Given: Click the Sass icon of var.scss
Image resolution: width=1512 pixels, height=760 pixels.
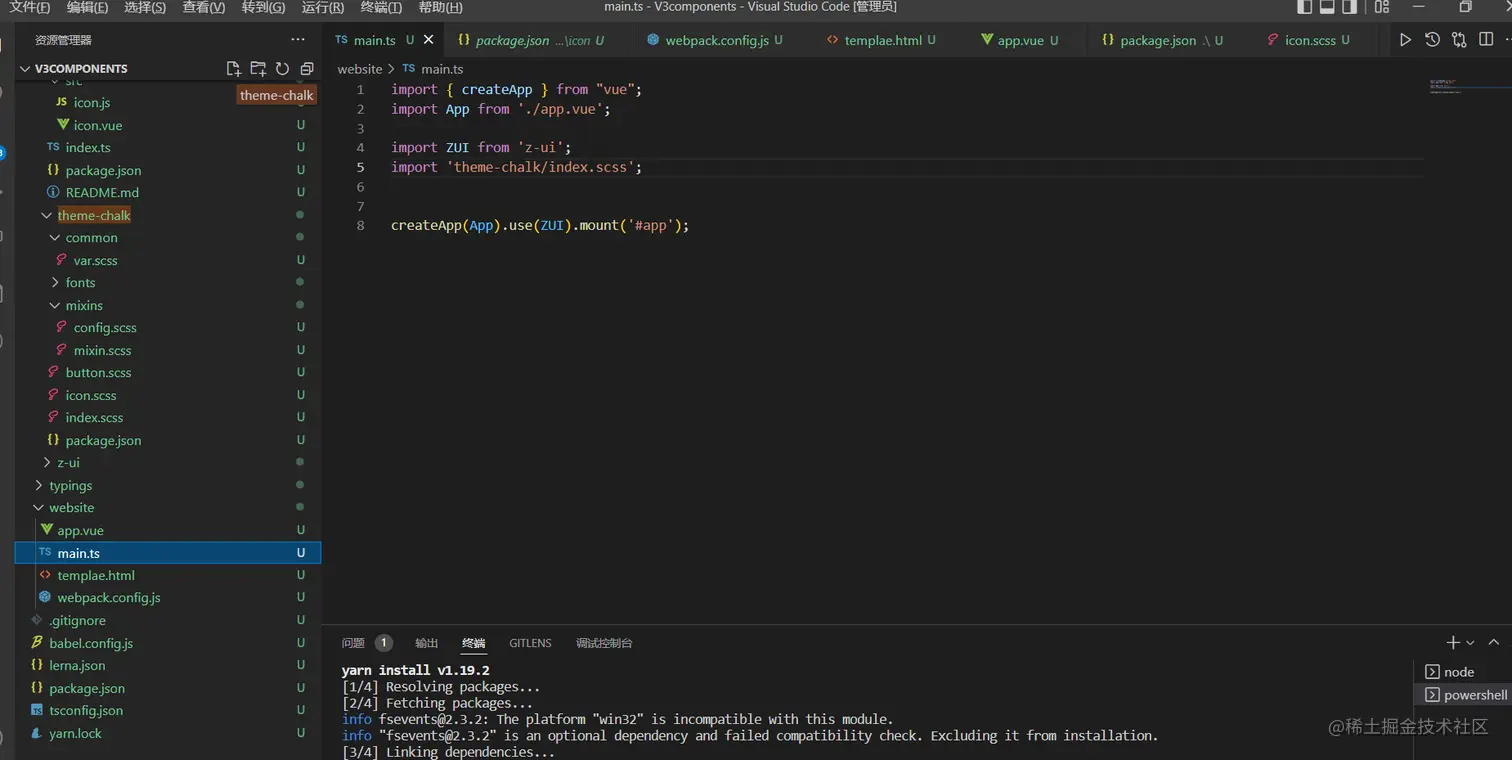Looking at the screenshot, I should coord(62,260).
